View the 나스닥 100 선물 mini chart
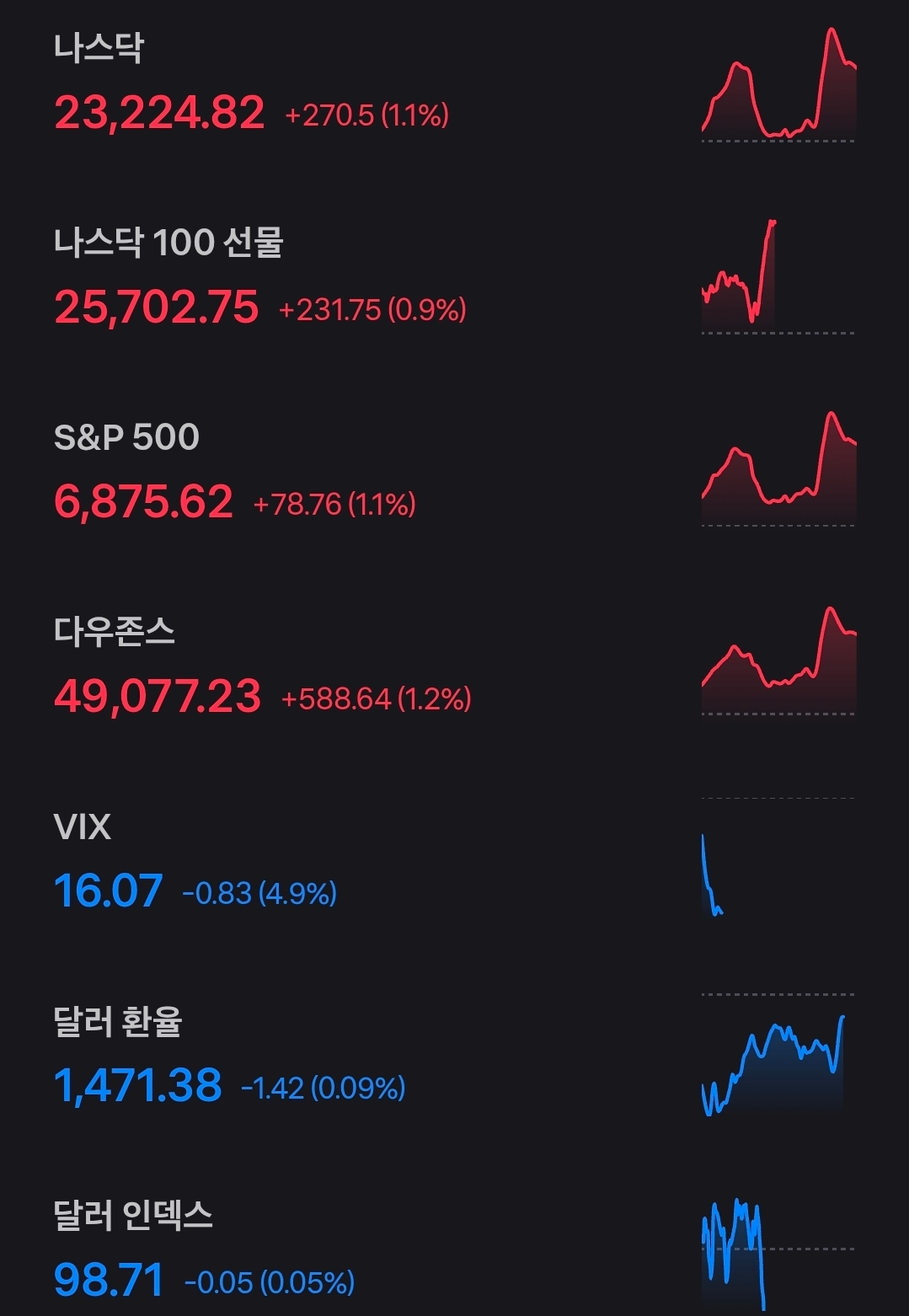The width and height of the screenshot is (909, 1316). (x=740, y=278)
